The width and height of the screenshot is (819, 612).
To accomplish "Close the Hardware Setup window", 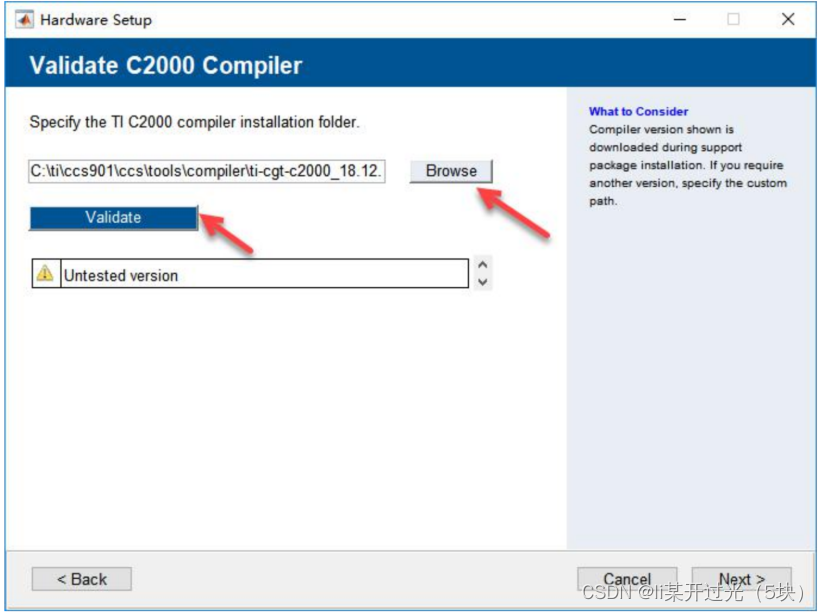I will tap(788, 20).
